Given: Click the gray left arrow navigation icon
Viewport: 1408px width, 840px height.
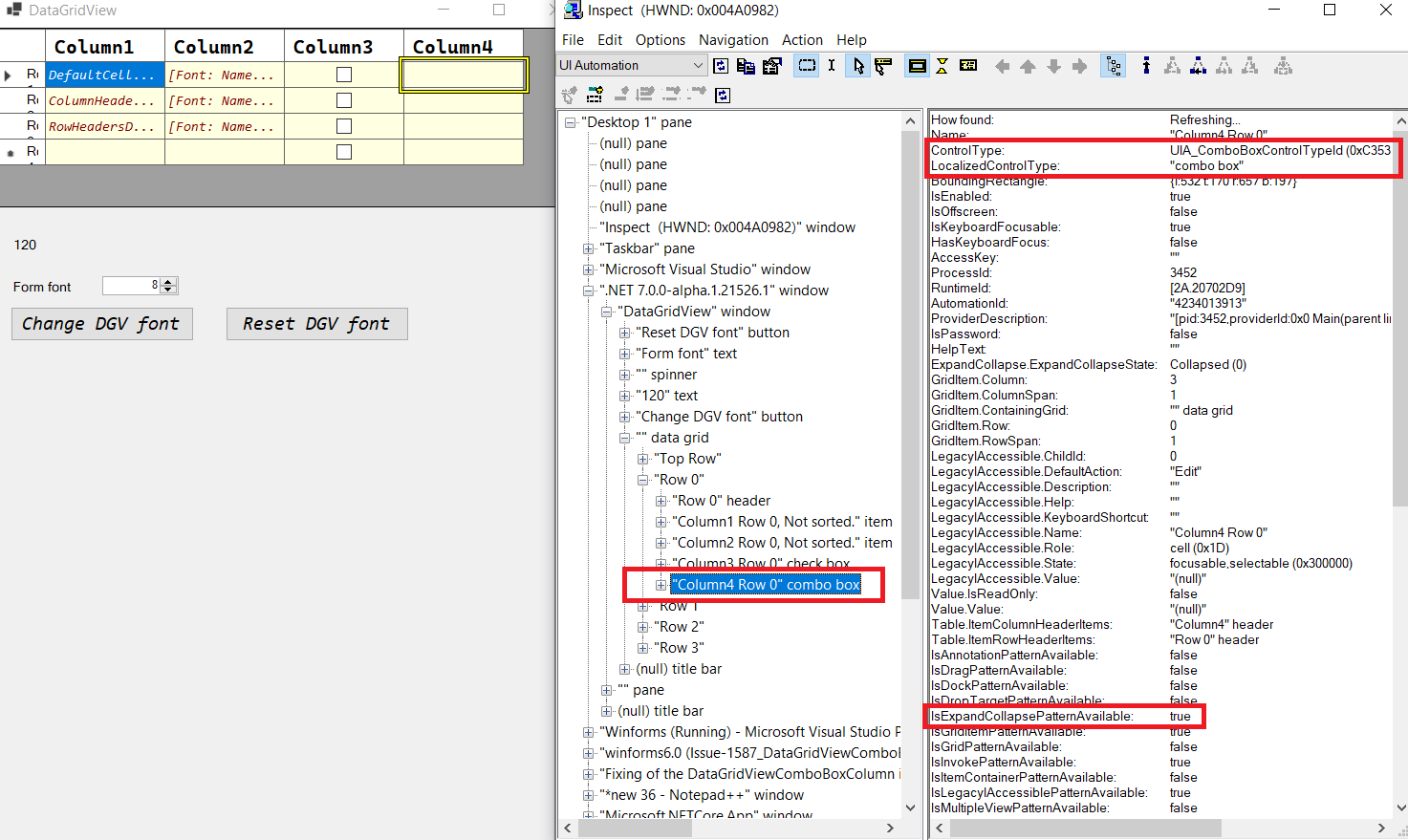Looking at the screenshot, I should (1003, 66).
